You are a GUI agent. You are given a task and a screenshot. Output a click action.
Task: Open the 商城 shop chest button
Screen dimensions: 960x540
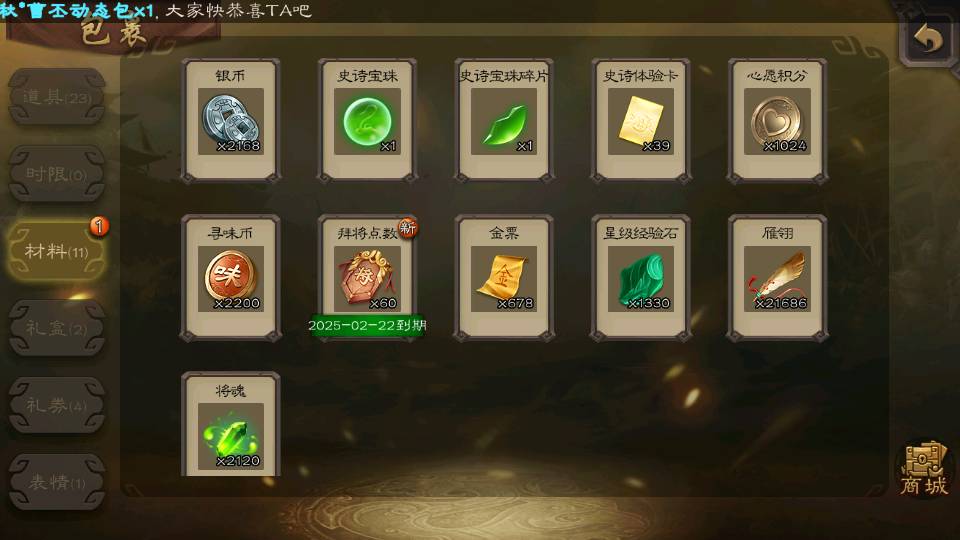924,470
